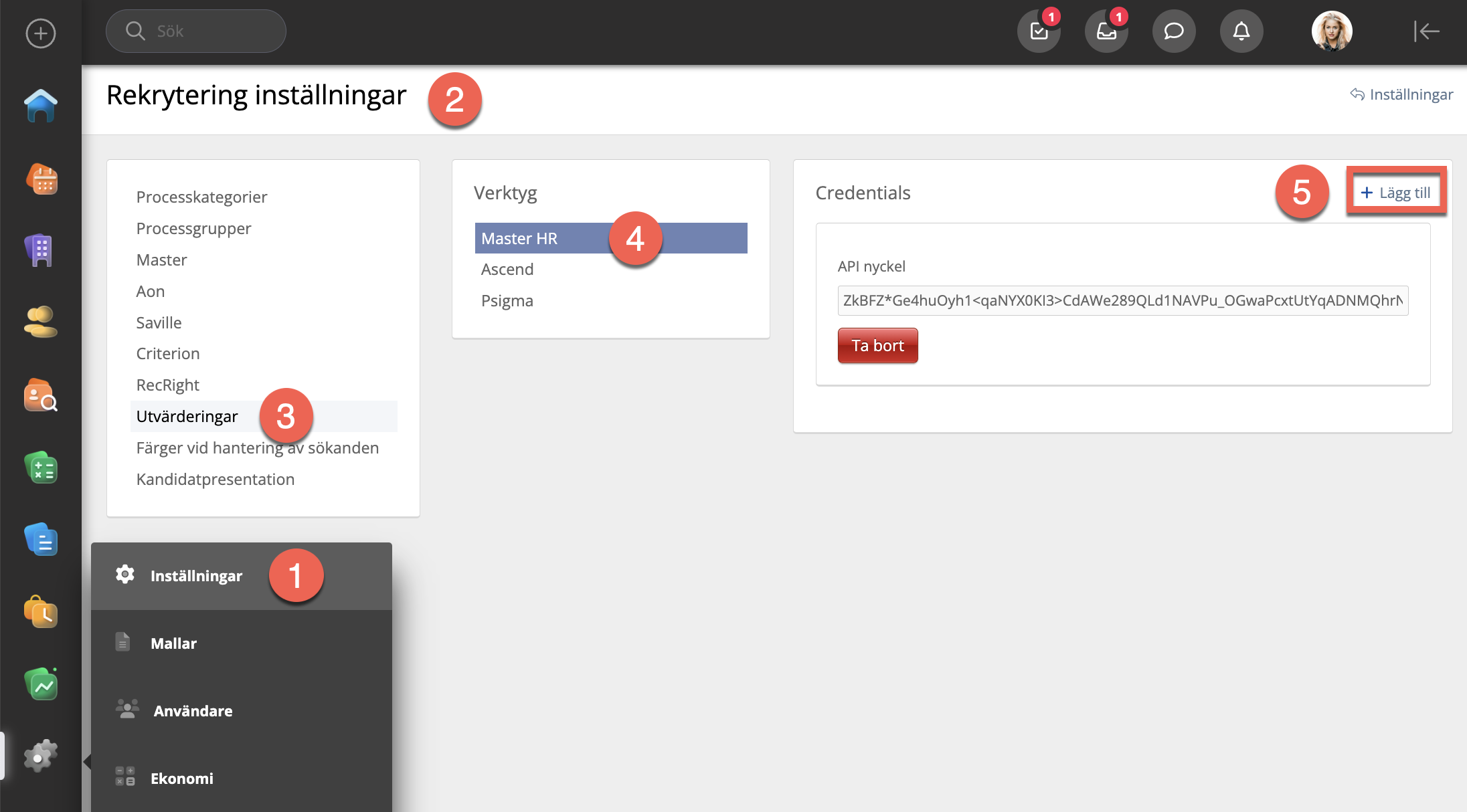
Task: Click the gear icon beside Inställningar
Action: [x=124, y=575]
